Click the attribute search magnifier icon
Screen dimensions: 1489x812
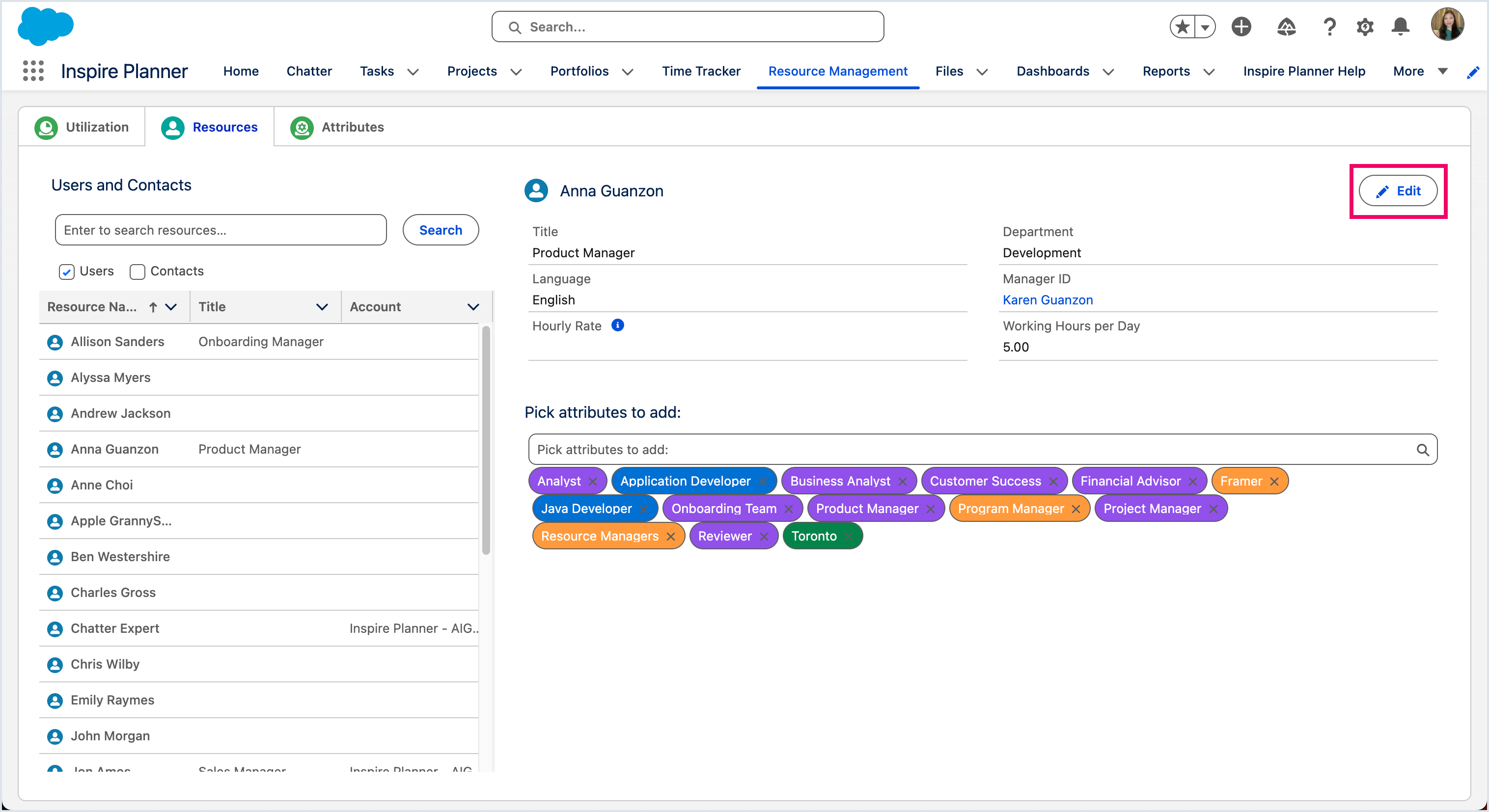[1423, 450]
